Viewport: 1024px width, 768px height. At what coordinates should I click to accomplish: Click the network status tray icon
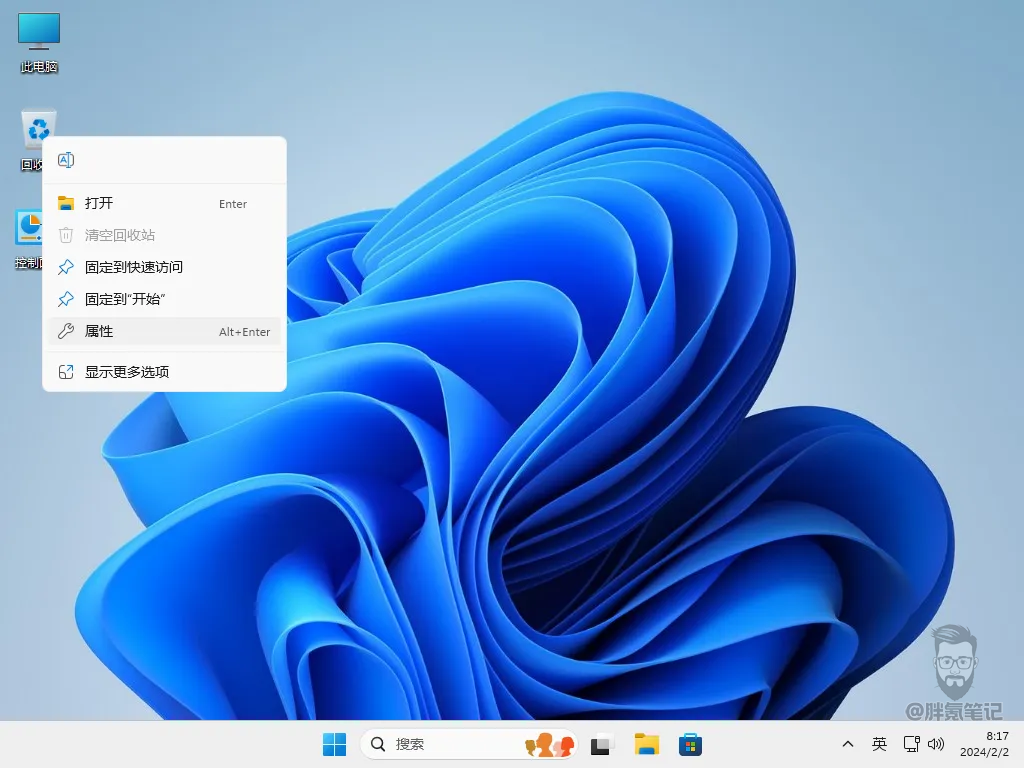point(911,744)
